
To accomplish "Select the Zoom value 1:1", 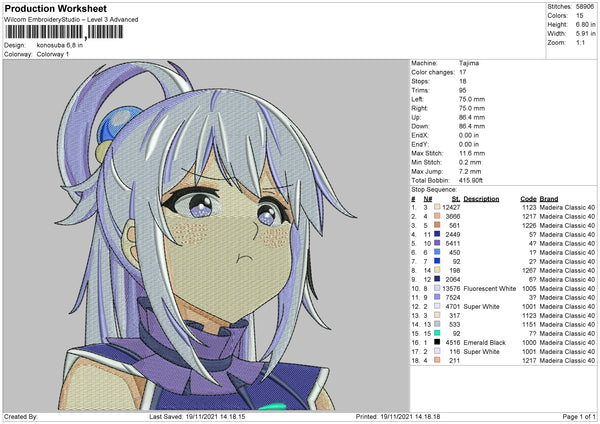I will (580, 42).
